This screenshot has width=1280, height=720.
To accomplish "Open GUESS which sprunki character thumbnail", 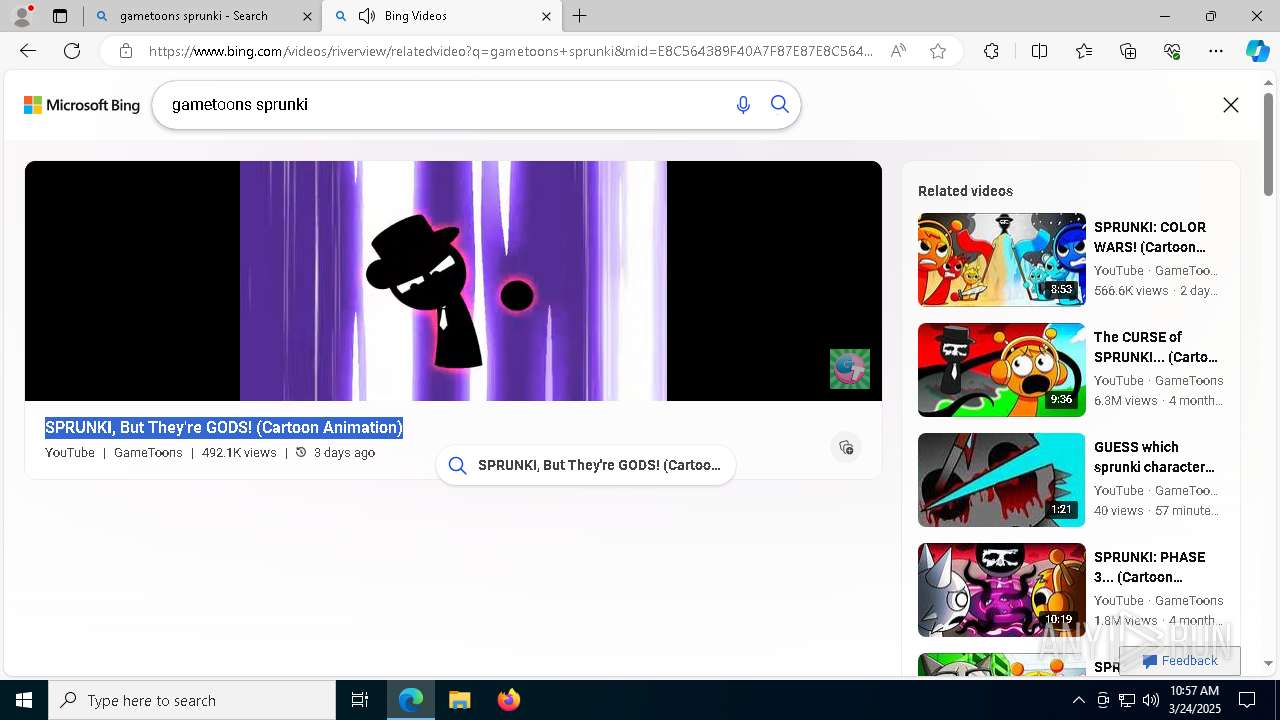I will point(1001,480).
